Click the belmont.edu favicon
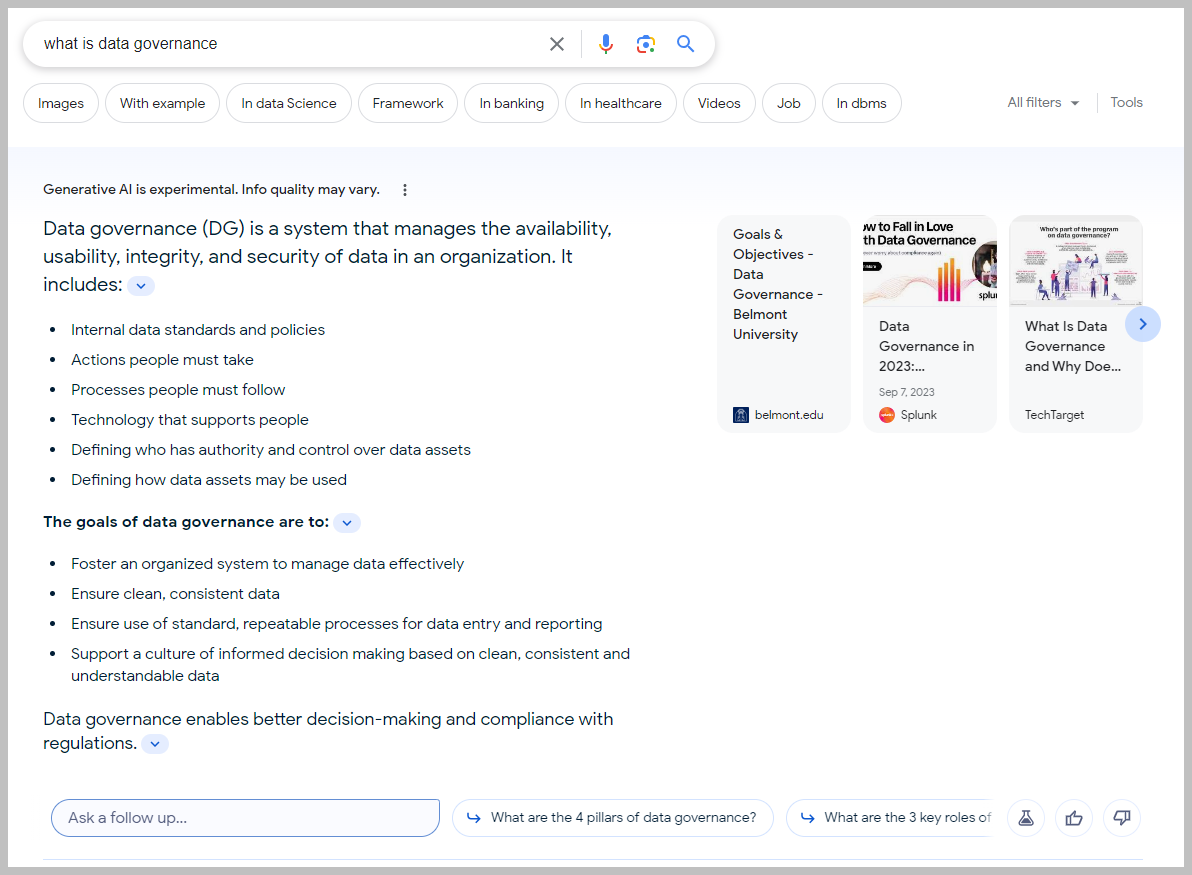The width and height of the screenshot is (1192, 875). [x=740, y=415]
